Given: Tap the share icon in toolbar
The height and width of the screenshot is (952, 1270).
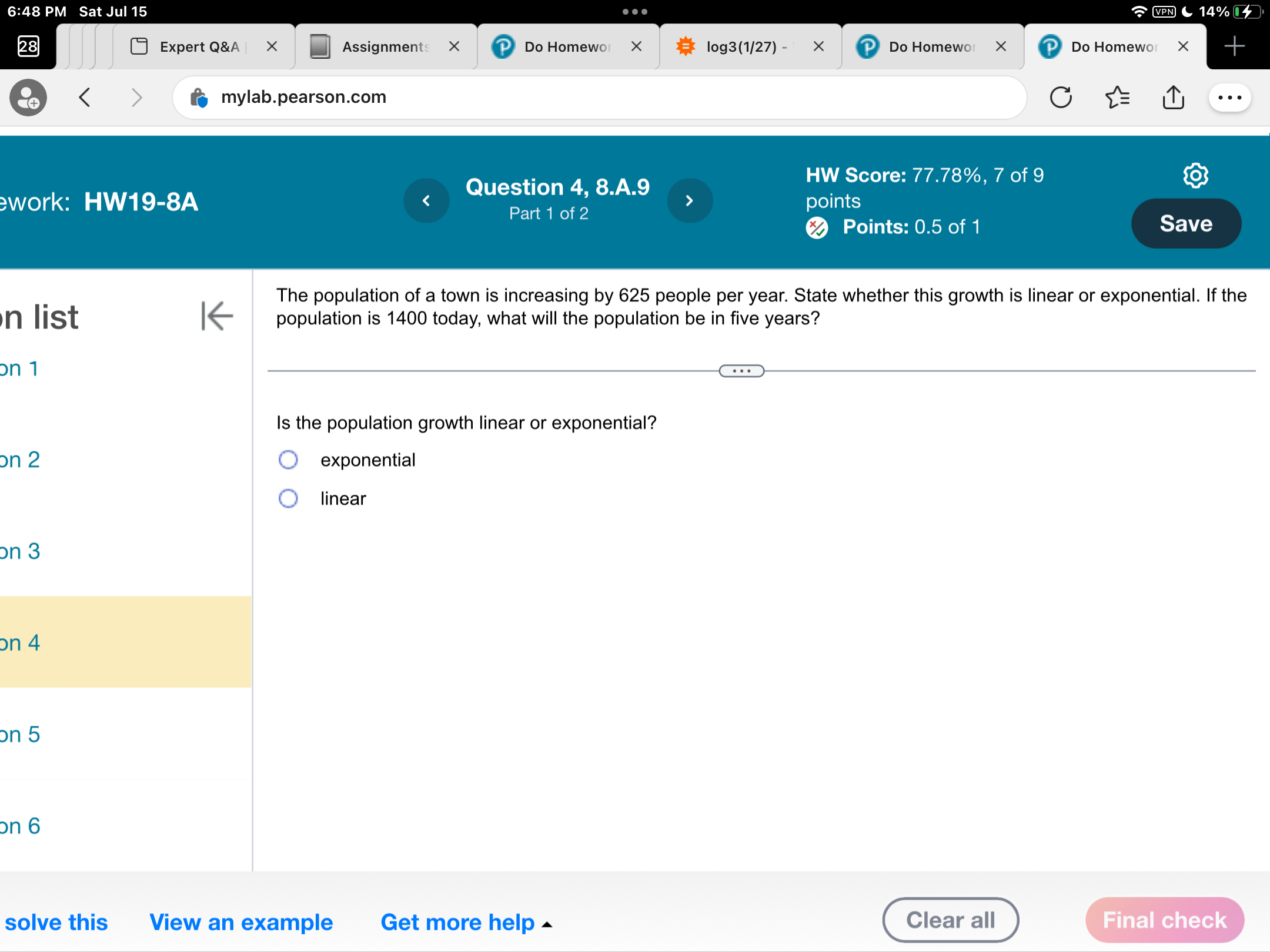Looking at the screenshot, I should tap(1173, 98).
